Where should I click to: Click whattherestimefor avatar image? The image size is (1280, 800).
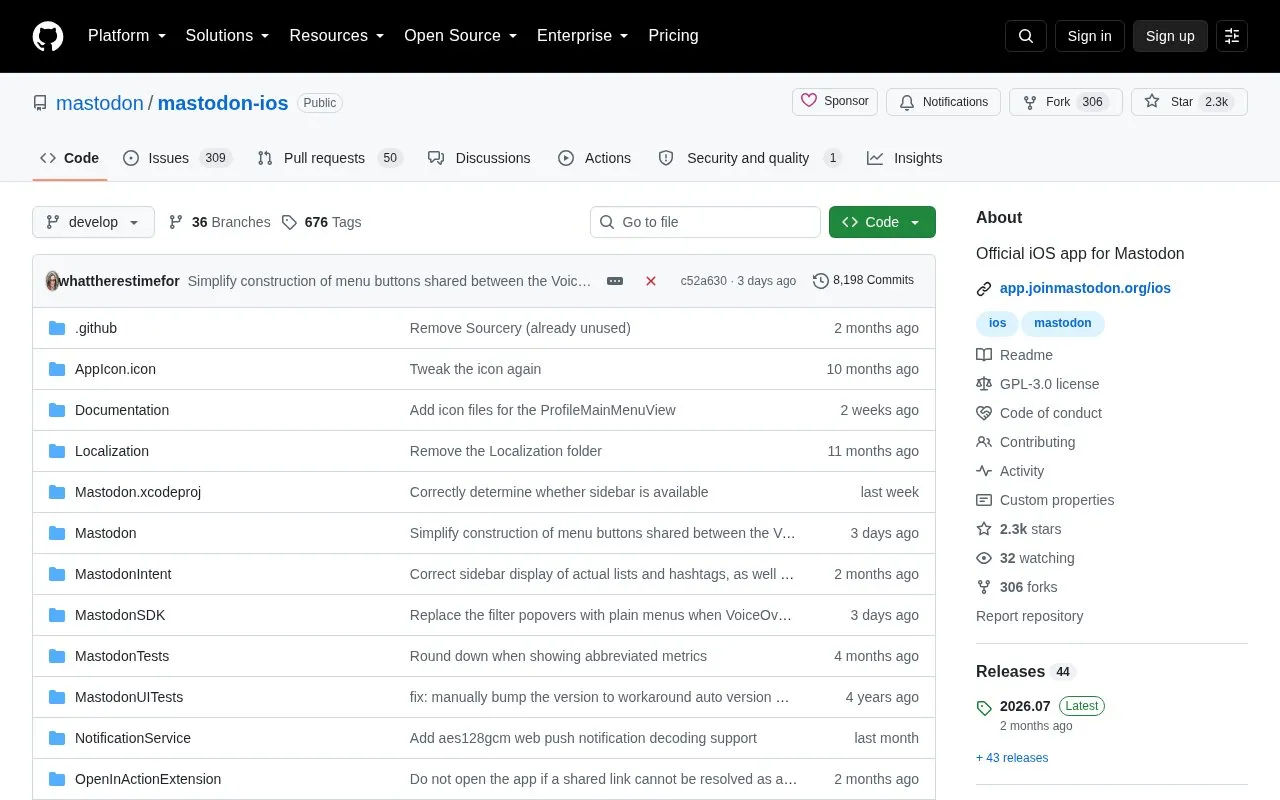tap(52, 281)
